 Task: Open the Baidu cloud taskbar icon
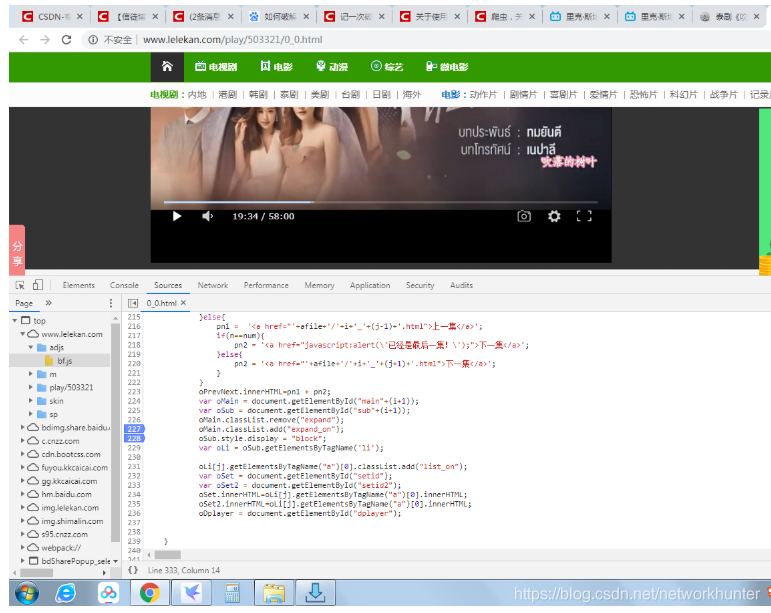click(108, 593)
